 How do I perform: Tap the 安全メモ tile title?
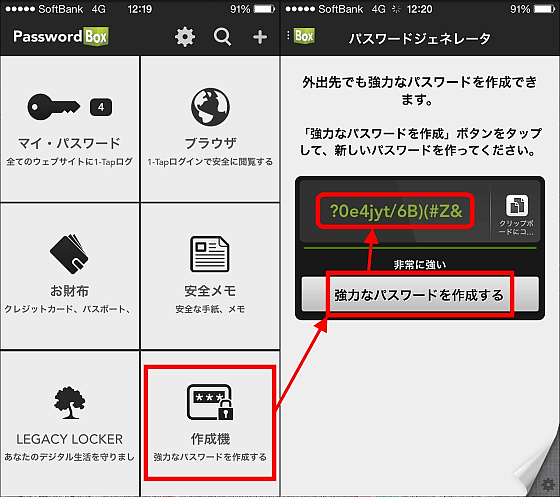click(x=210, y=291)
